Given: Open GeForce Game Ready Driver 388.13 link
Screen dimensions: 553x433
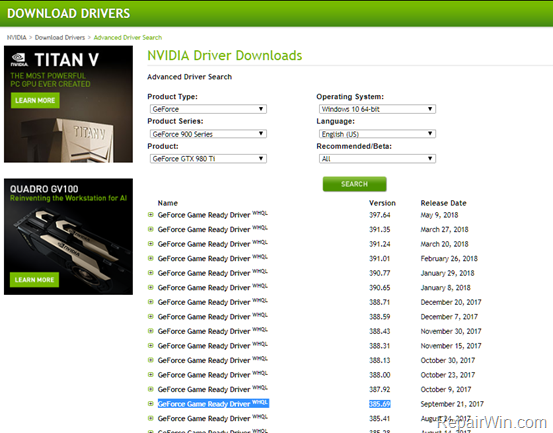Looking at the screenshot, I should point(212,360).
